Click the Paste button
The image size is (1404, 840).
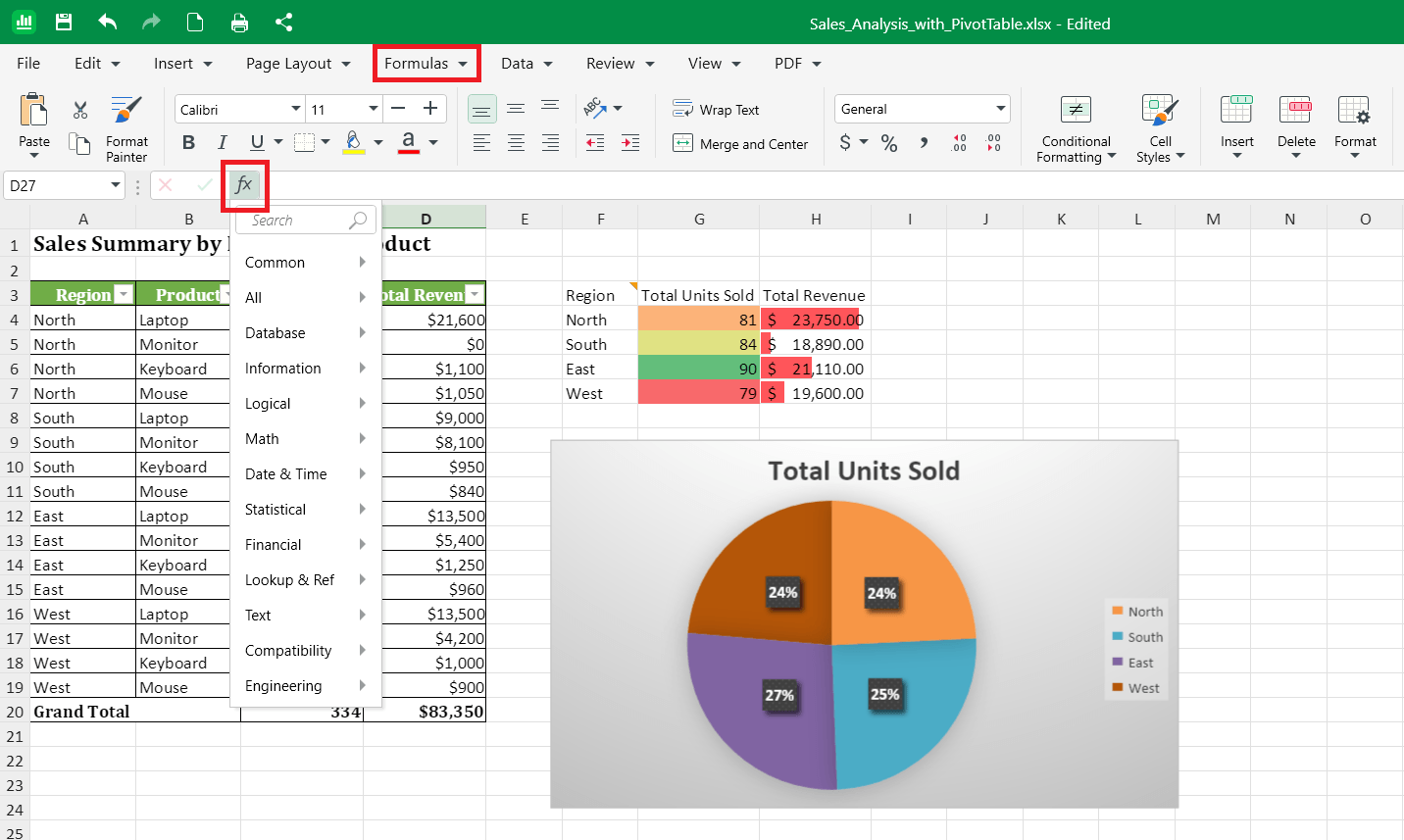point(34,124)
